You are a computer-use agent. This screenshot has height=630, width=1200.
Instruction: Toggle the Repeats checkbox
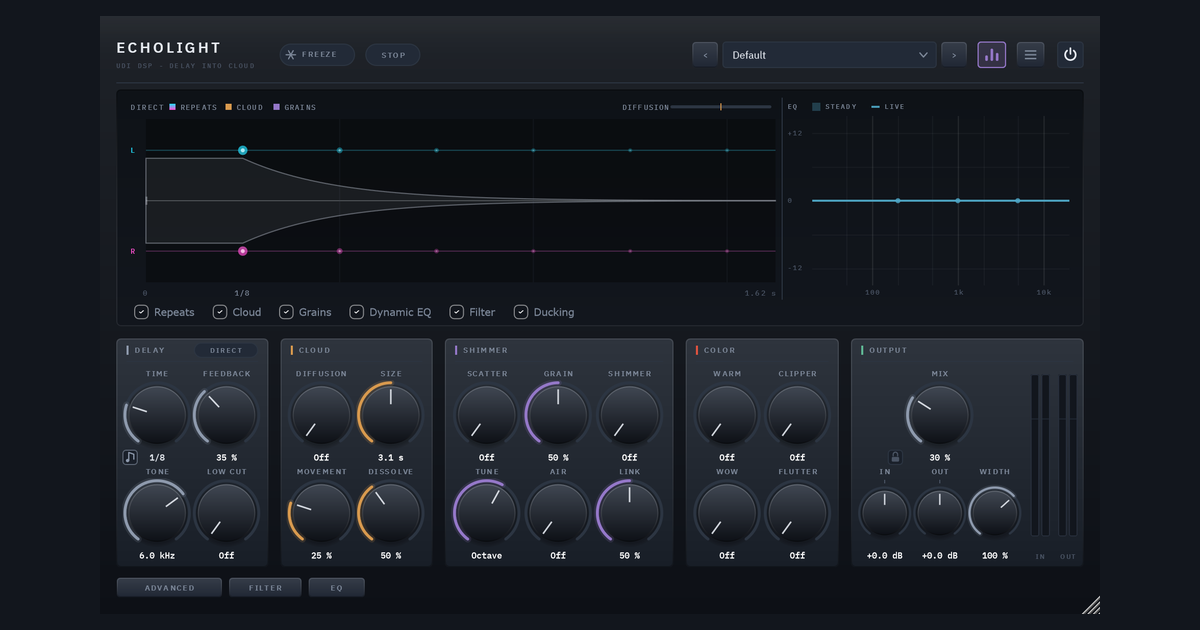point(142,312)
